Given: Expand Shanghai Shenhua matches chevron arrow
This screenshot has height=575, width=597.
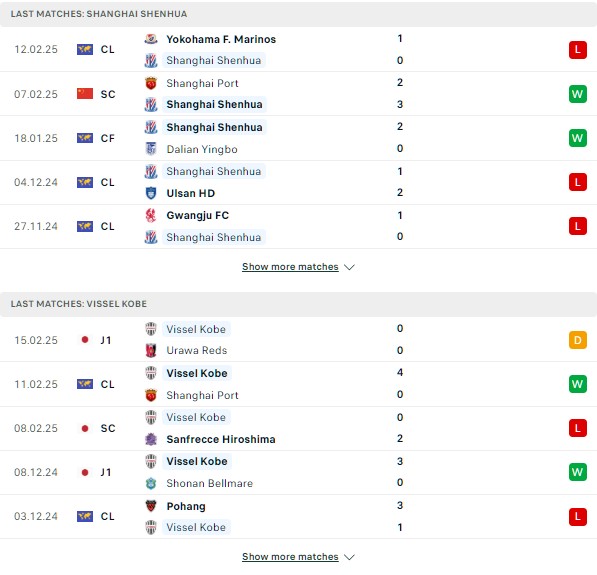Looking at the screenshot, I should click(349, 267).
